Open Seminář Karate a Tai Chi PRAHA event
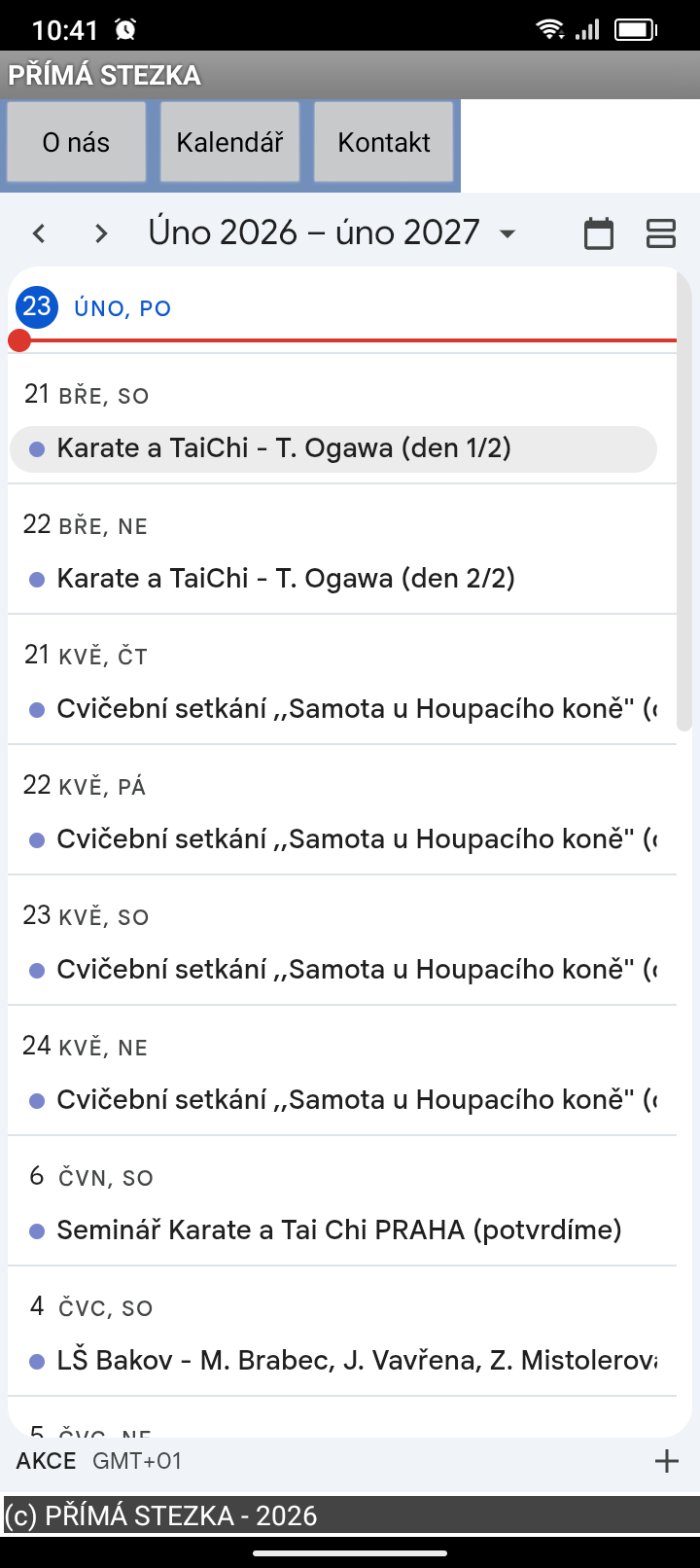Viewport: 700px width, 1568px height. click(x=338, y=1230)
